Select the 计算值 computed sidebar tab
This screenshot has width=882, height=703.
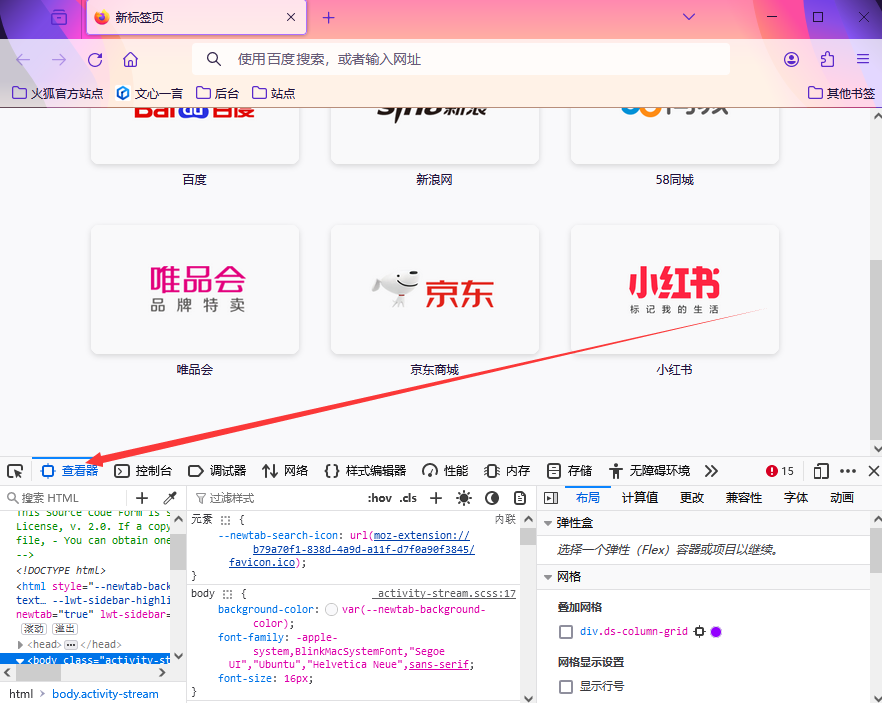(640, 498)
